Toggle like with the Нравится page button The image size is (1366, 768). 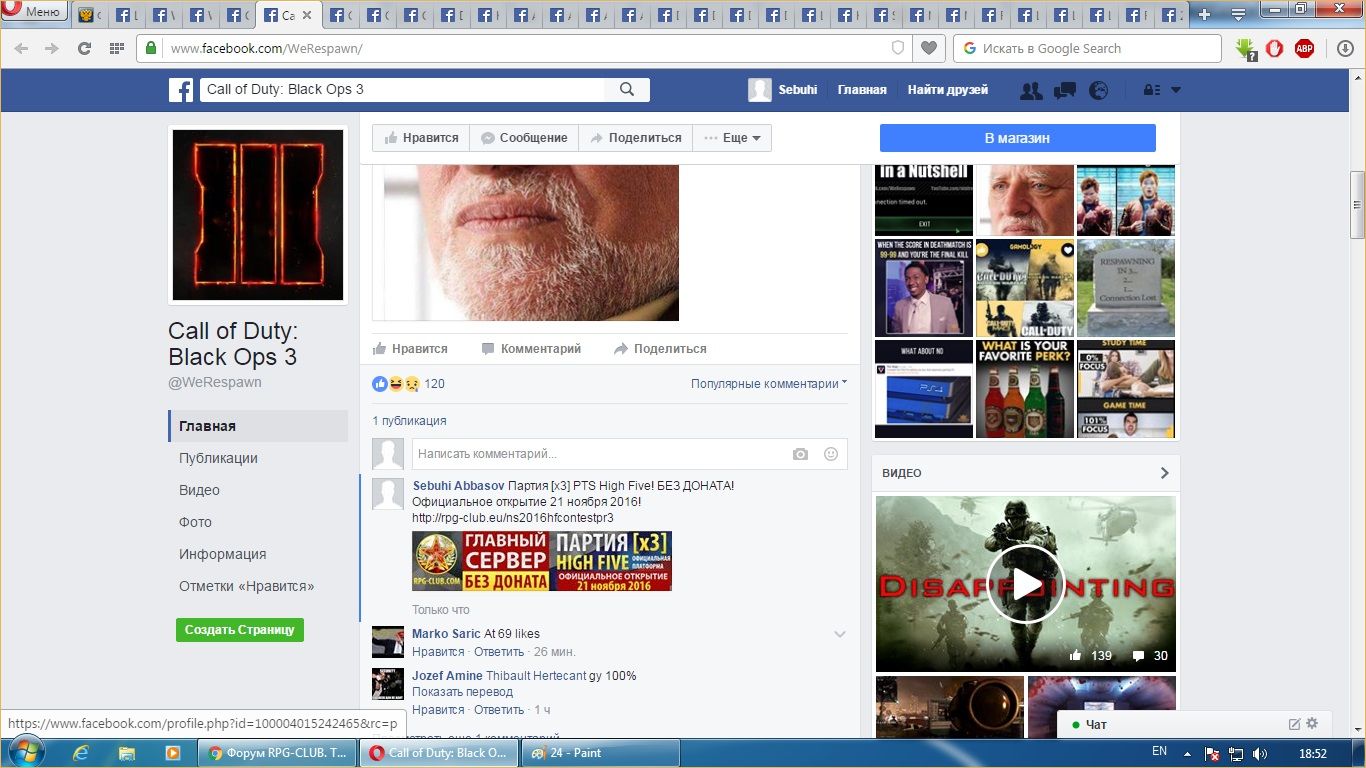[x=421, y=138]
